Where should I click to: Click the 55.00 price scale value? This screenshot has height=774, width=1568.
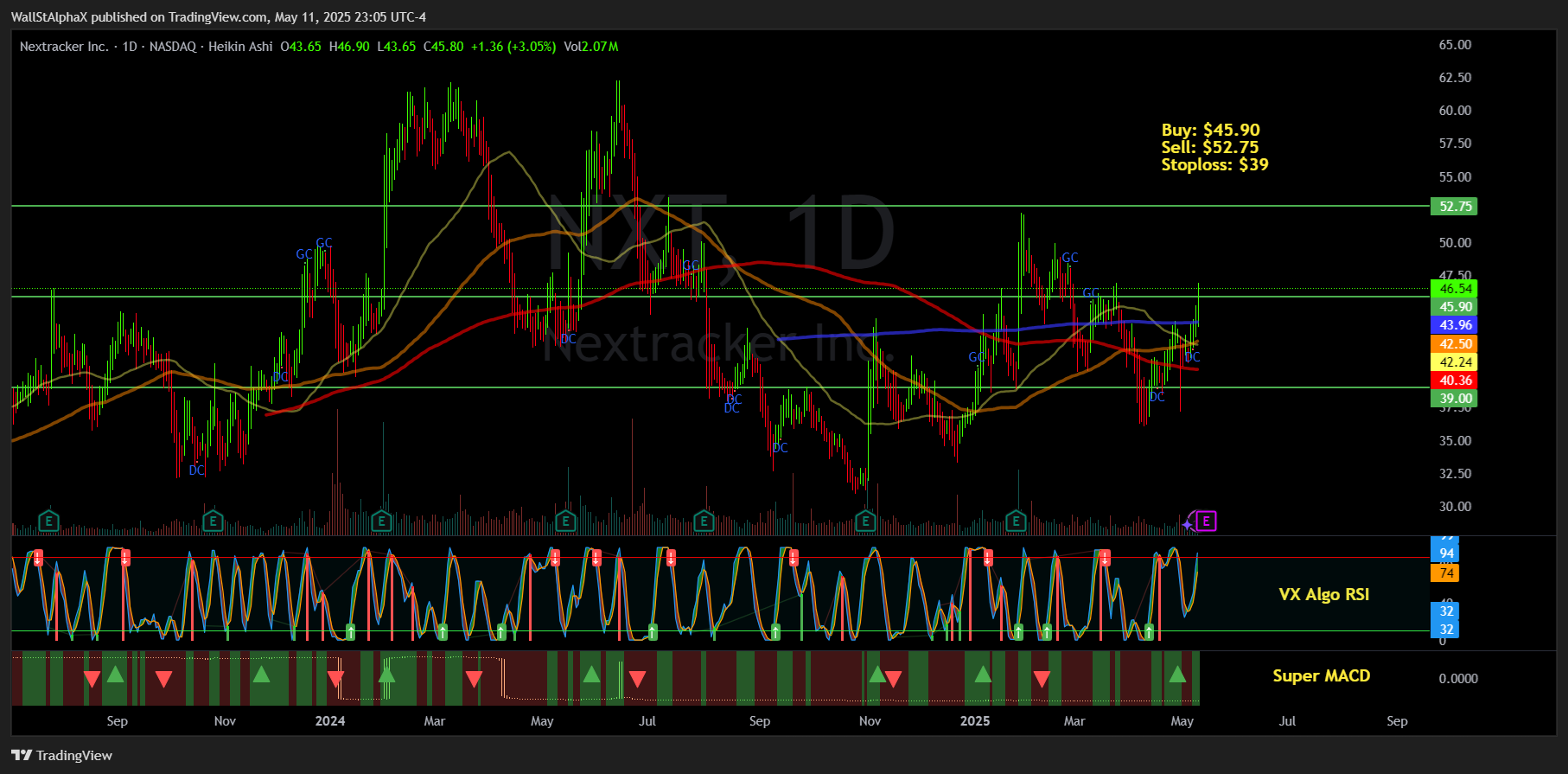click(x=1455, y=176)
